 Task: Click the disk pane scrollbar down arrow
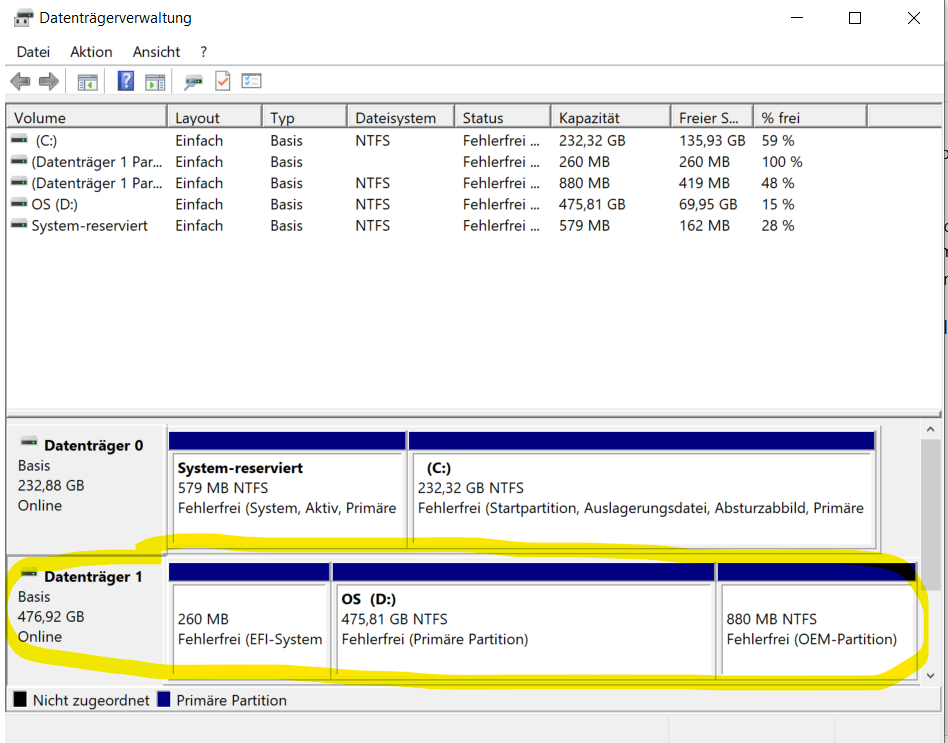(x=930, y=676)
